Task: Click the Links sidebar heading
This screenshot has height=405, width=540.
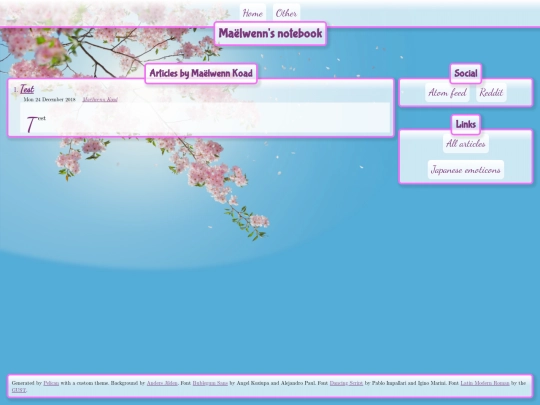Action: coord(466,124)
